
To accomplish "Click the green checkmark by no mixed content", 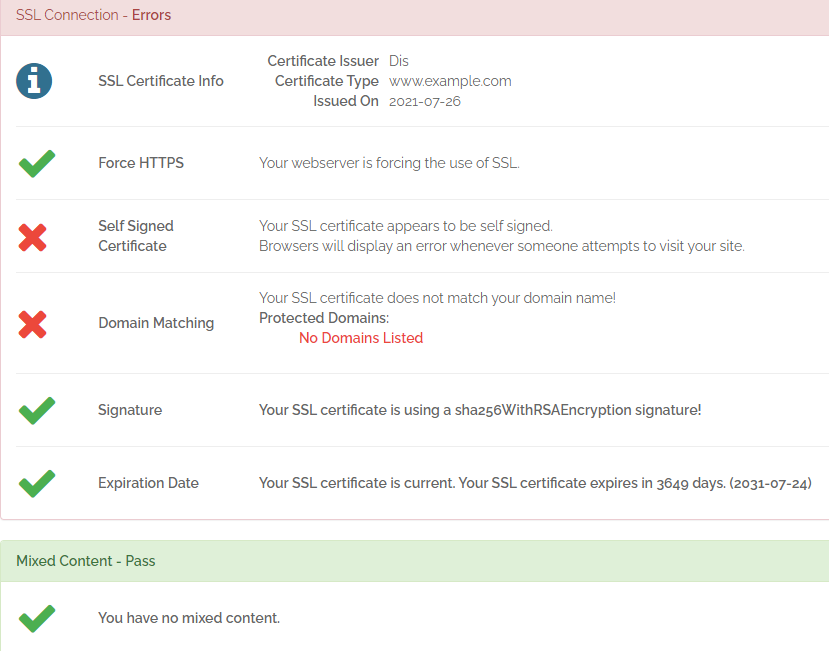I will pyautogui.click(x=37, y=618).
